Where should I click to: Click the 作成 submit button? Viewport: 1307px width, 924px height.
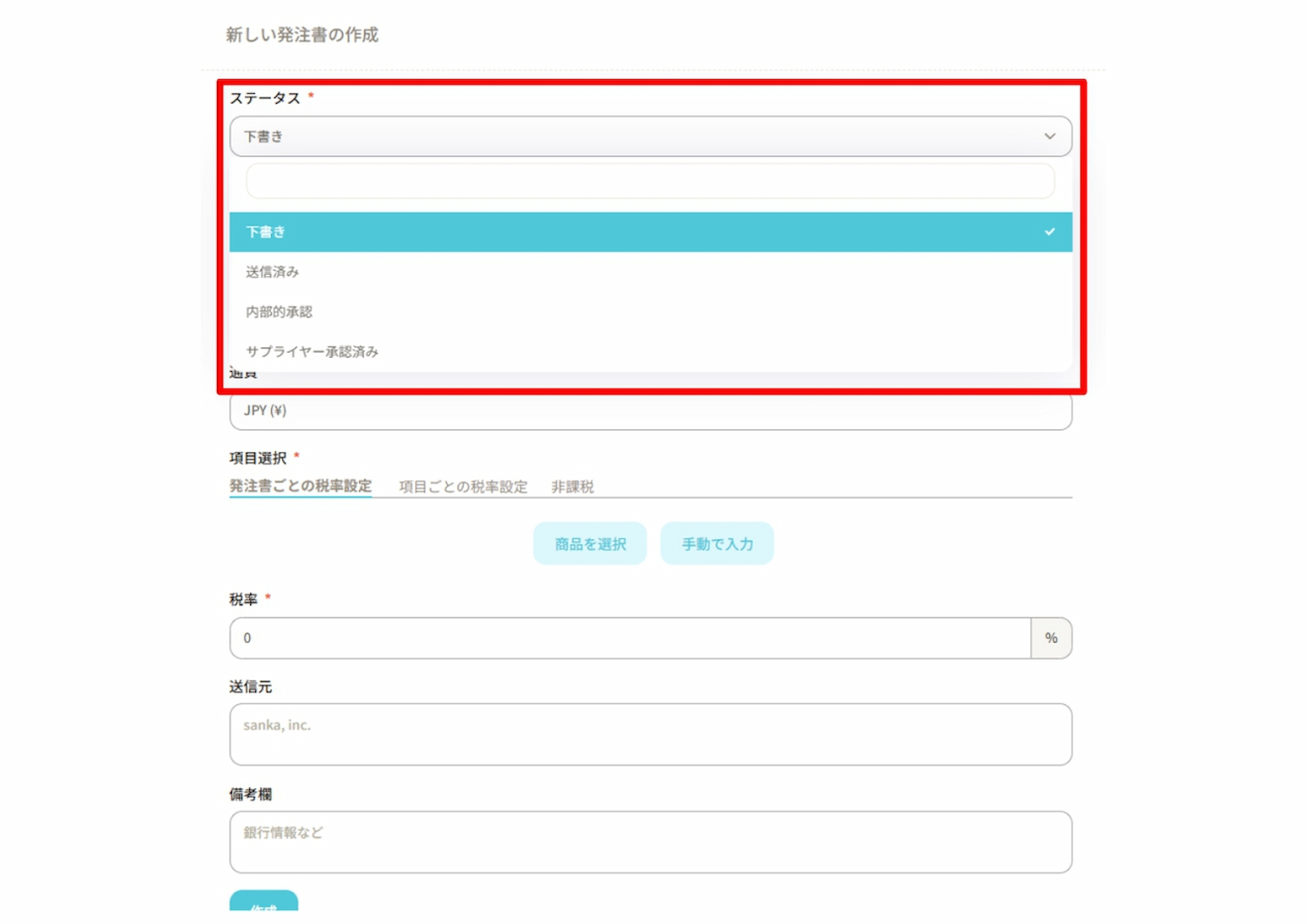point(264,903)
